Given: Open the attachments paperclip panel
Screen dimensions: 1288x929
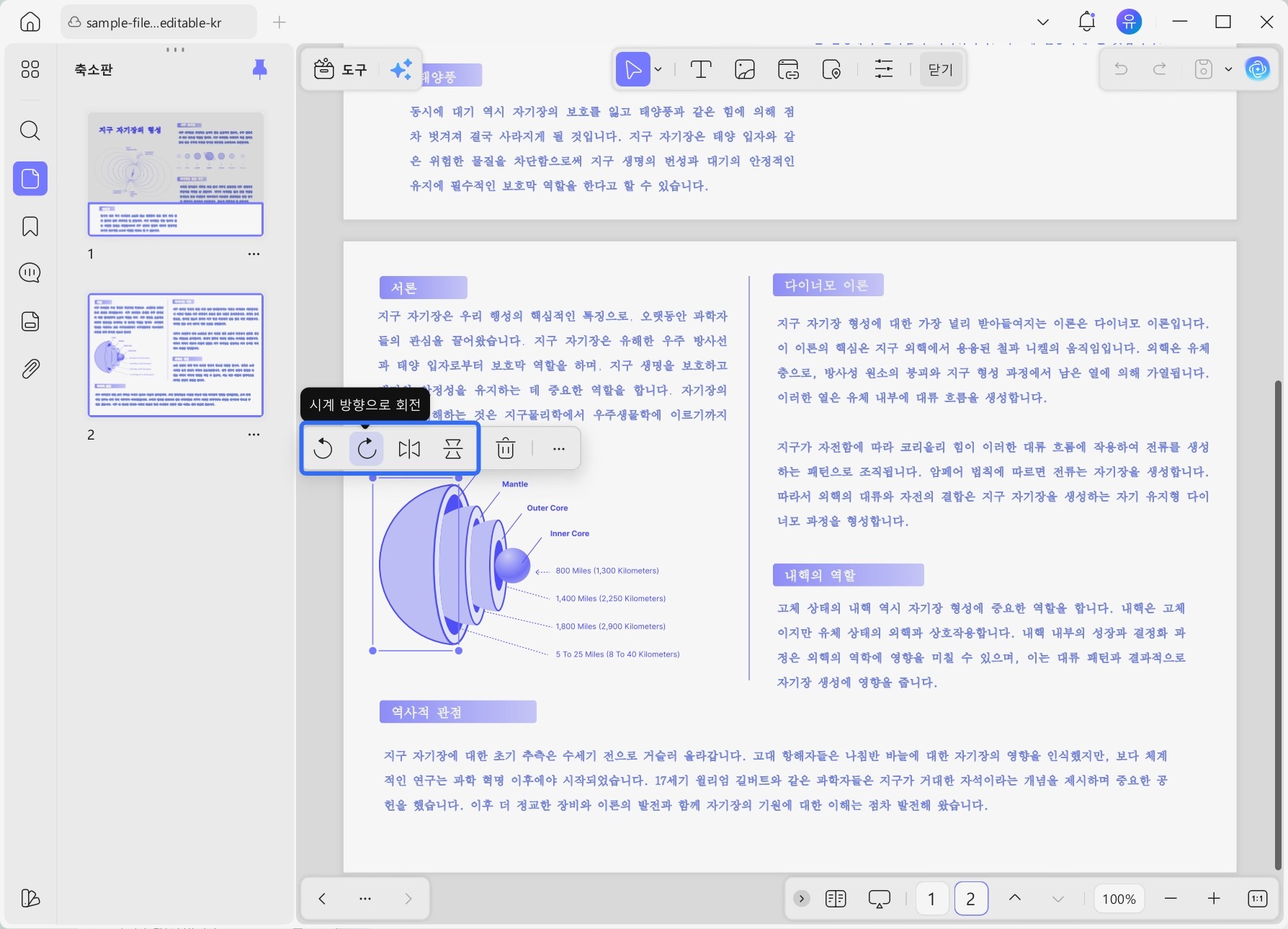Looking at the screenshot, I should point(30,369).
